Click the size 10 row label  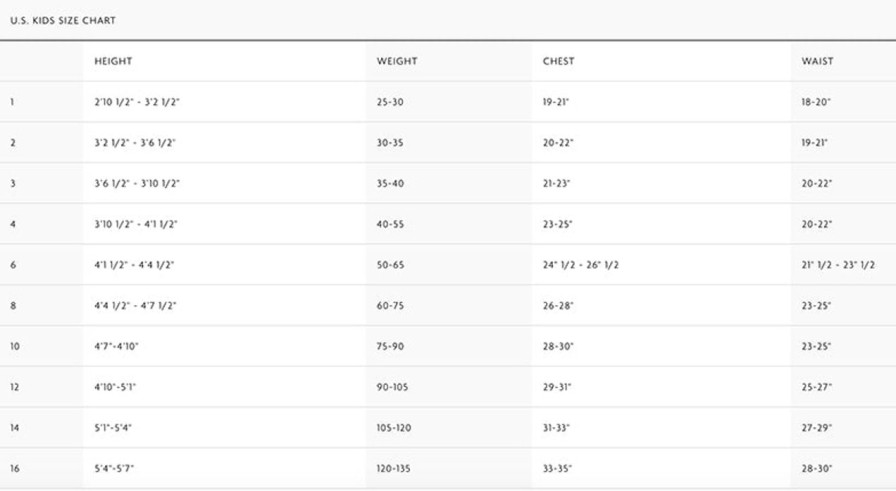[x=15, y=346]
